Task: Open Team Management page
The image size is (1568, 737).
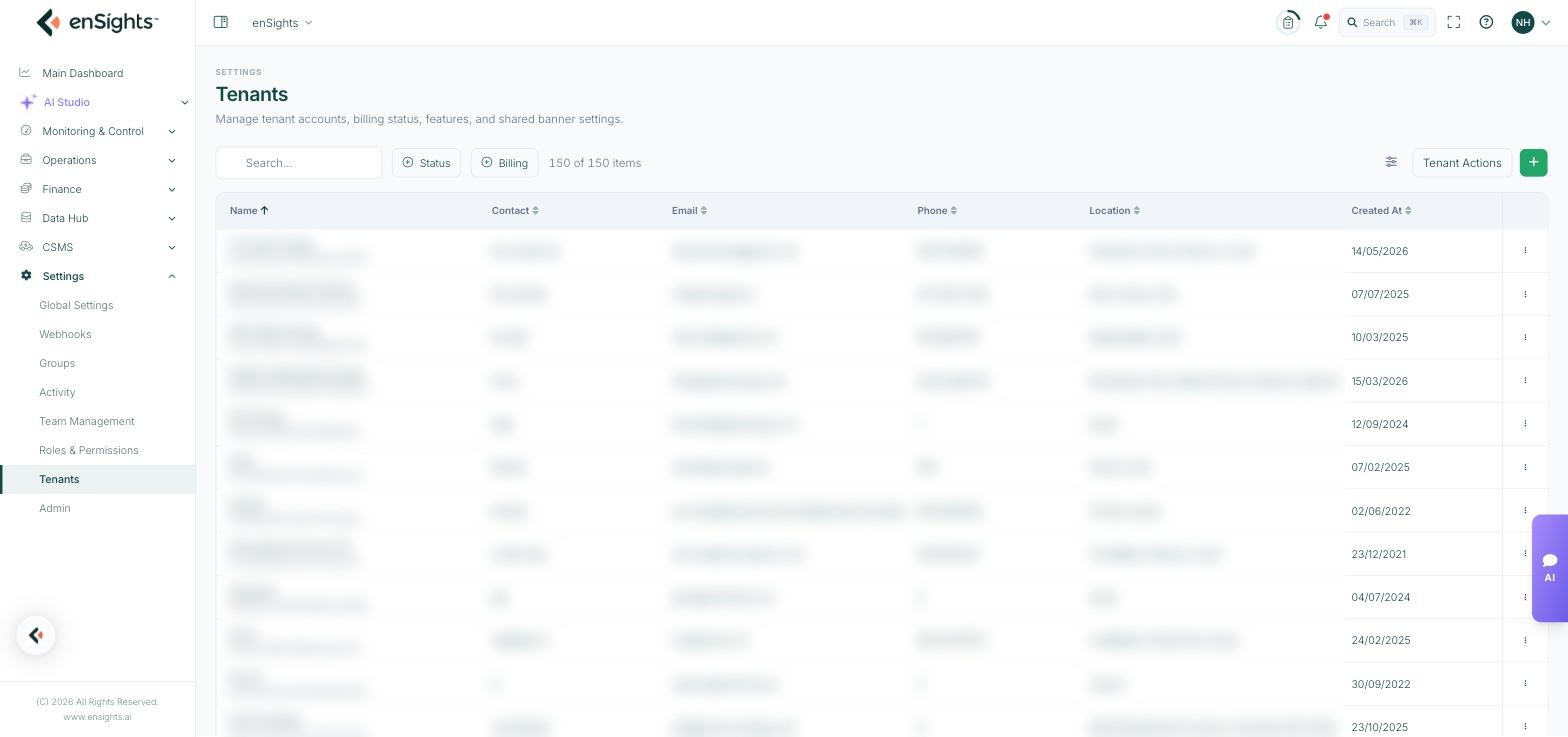Action: pos(87,421)
